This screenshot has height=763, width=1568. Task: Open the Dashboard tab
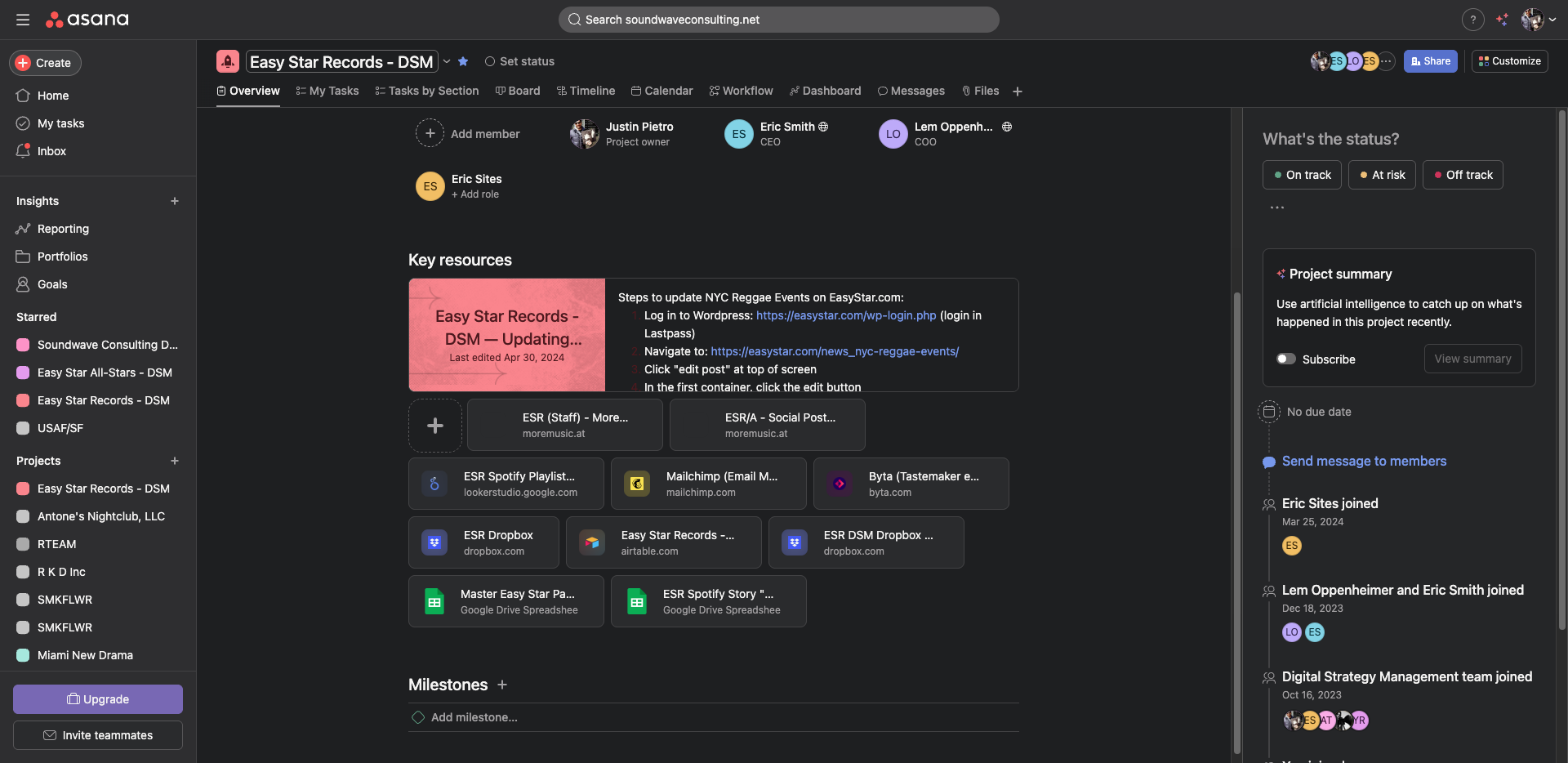point(825,91)
